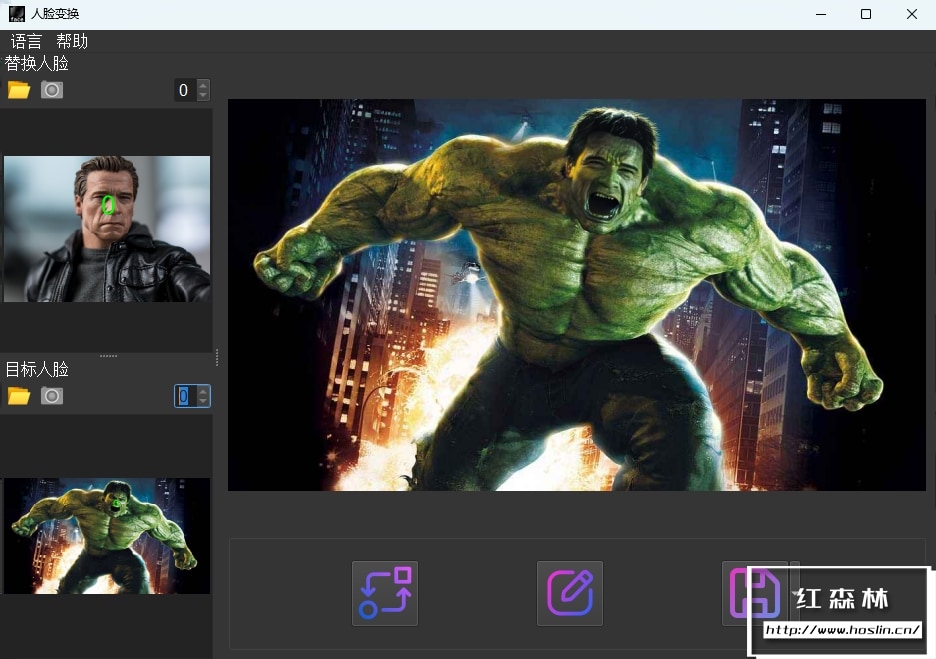The width and height of the screenshot is (936, 659).
Task: Decrease the 替换人脸 face index spinner
Action: coord(204,95)
